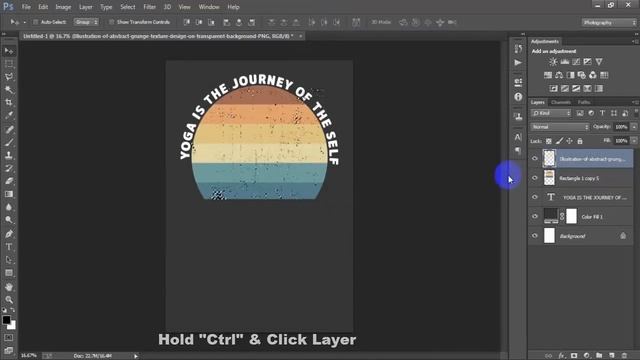Add a layer mask
This screenshot has height=360, width=640.
point(574,356)
